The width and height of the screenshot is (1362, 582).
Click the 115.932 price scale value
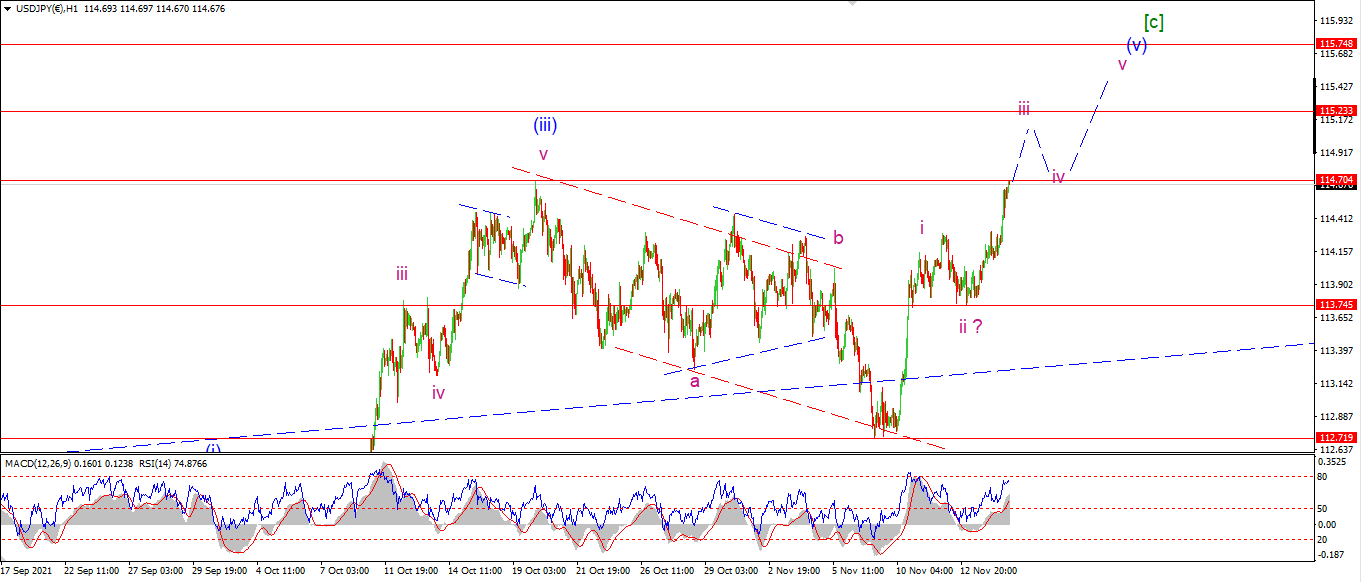[1335, 20]
